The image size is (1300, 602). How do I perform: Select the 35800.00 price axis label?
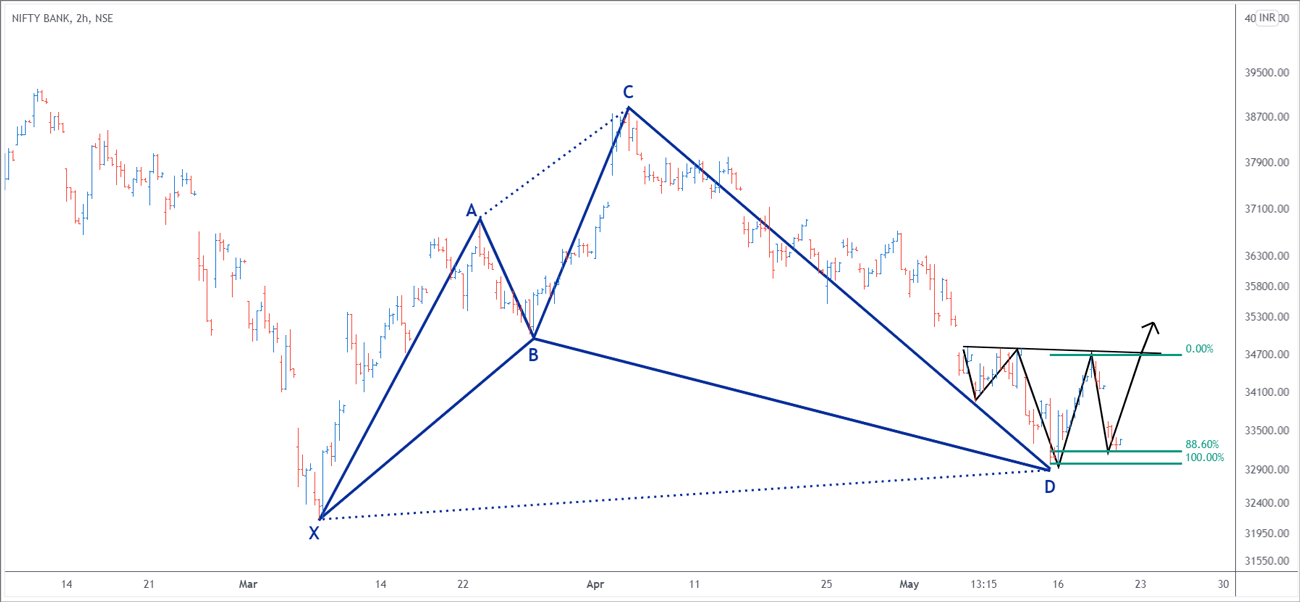pyautogui.click(x=1265, y=287)
